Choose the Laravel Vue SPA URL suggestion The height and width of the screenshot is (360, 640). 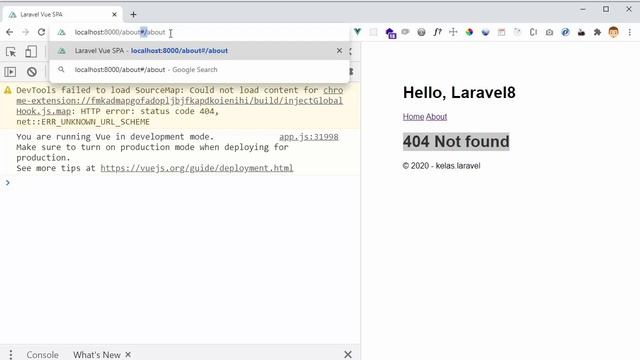pyautogui.click(x=200, y=51)
